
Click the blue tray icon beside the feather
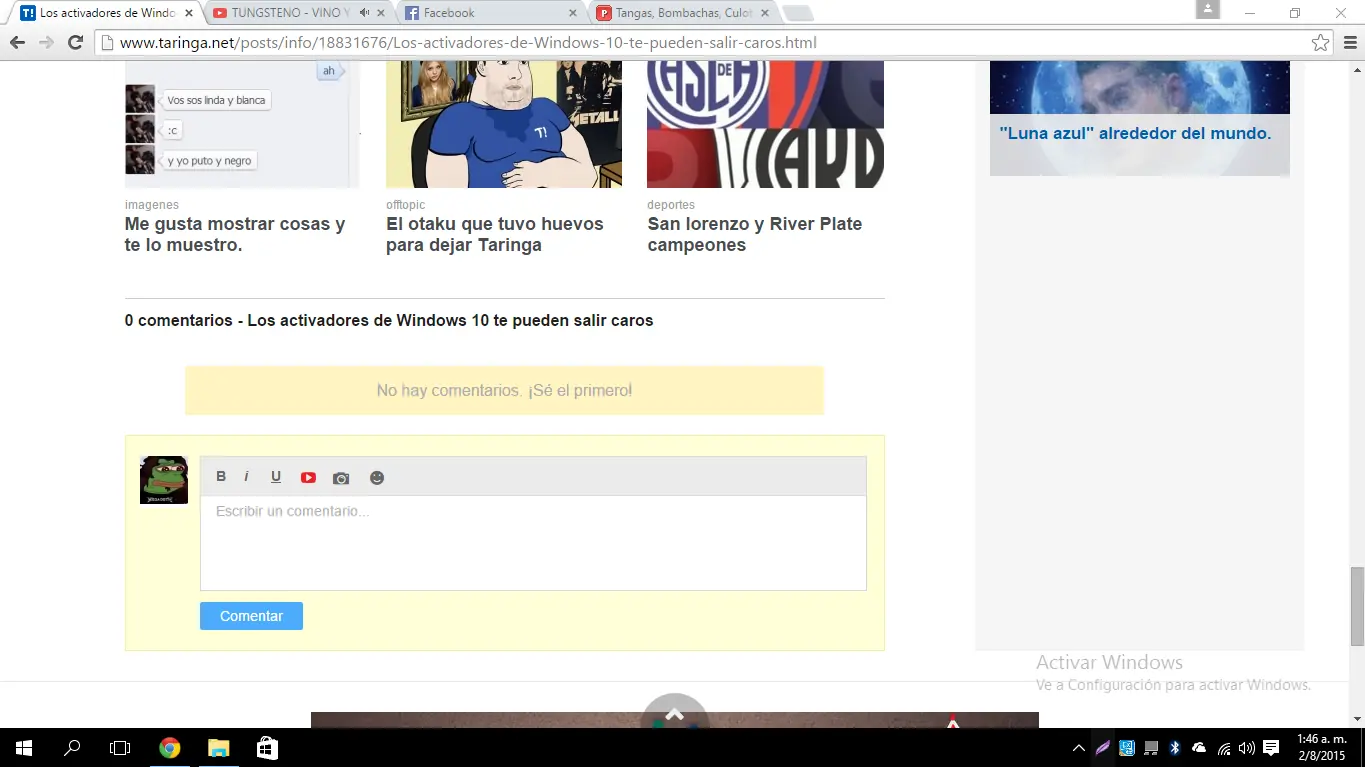coord(1127,748)
